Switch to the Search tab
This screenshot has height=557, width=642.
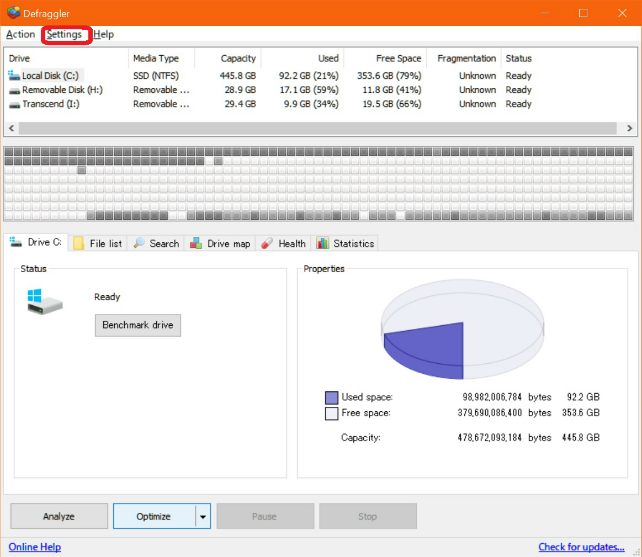coord(156,243)
